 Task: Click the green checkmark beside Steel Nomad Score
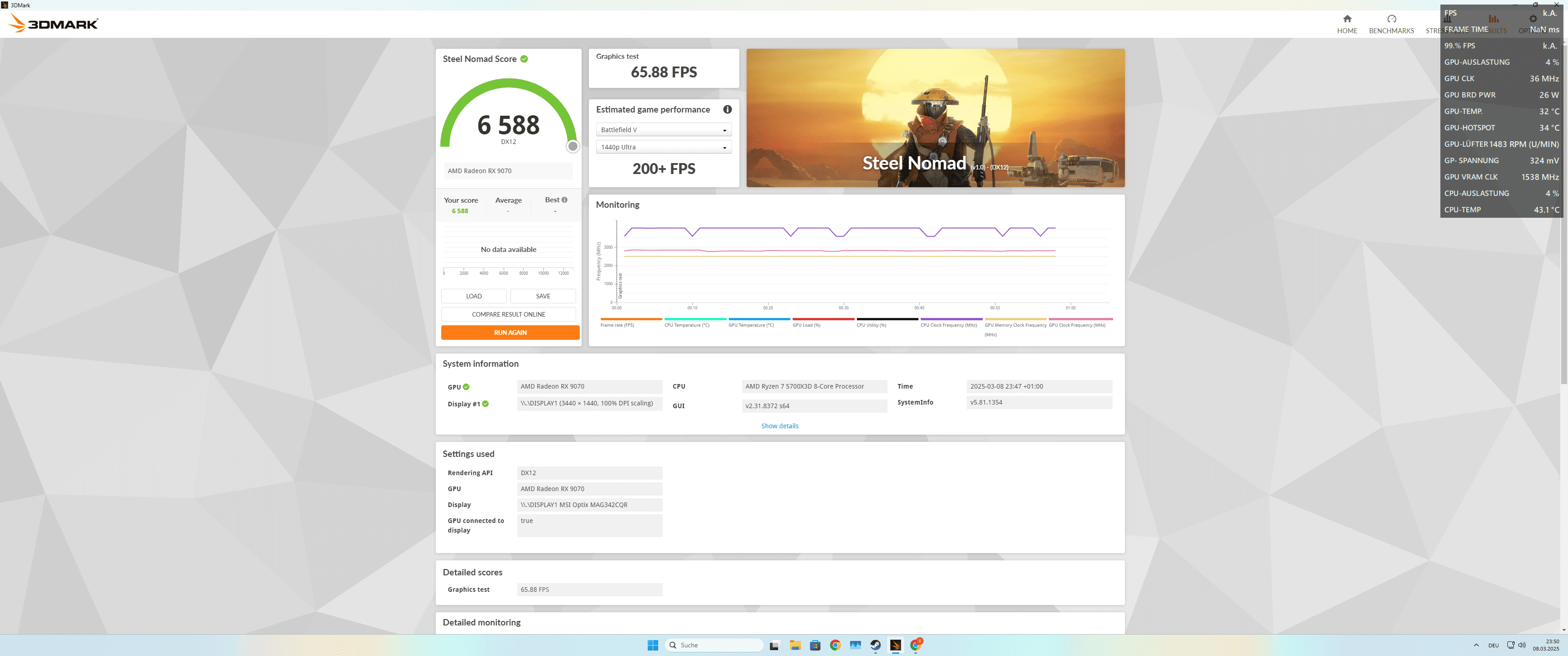524,59
